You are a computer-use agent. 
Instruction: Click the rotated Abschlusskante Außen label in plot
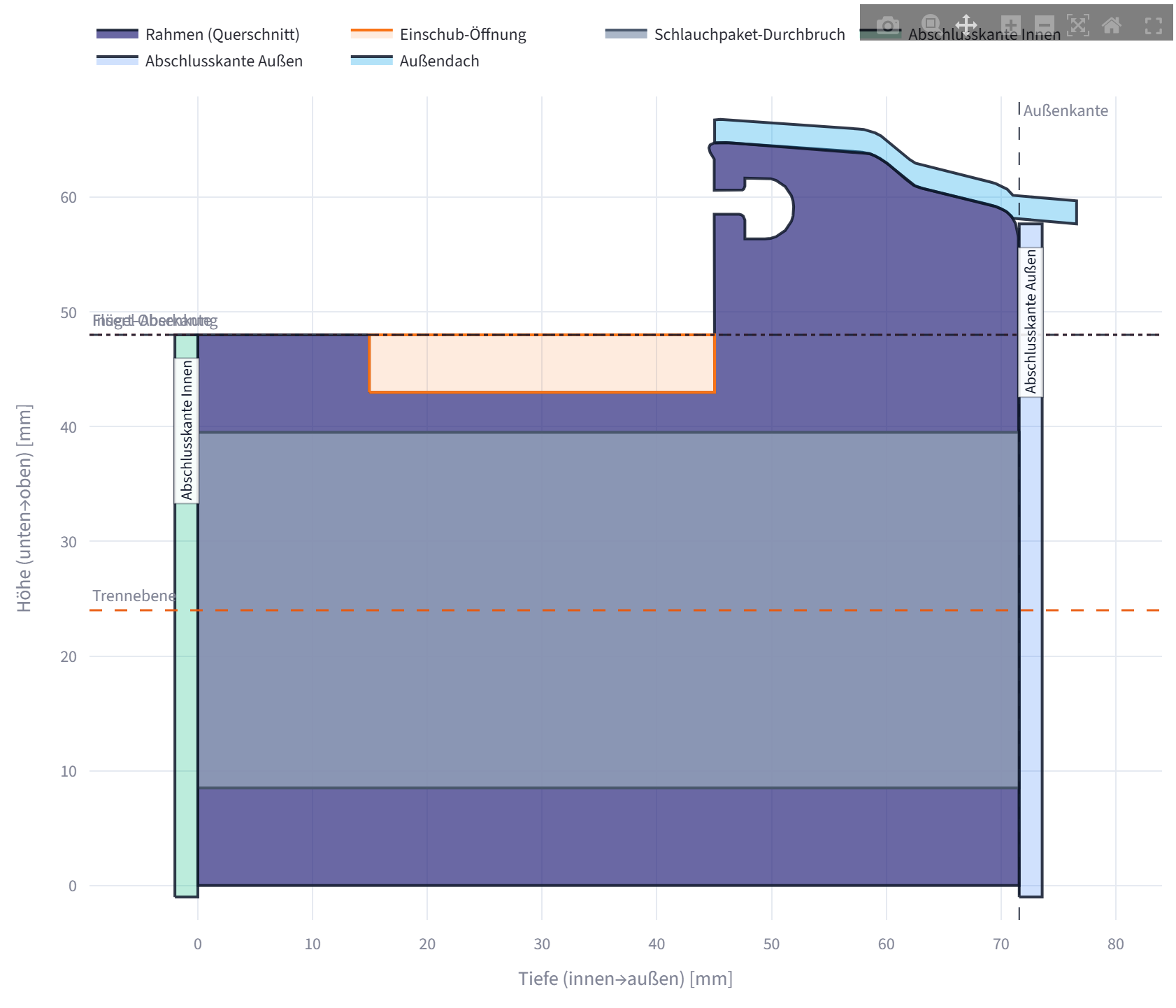[x=1031, y=322]
